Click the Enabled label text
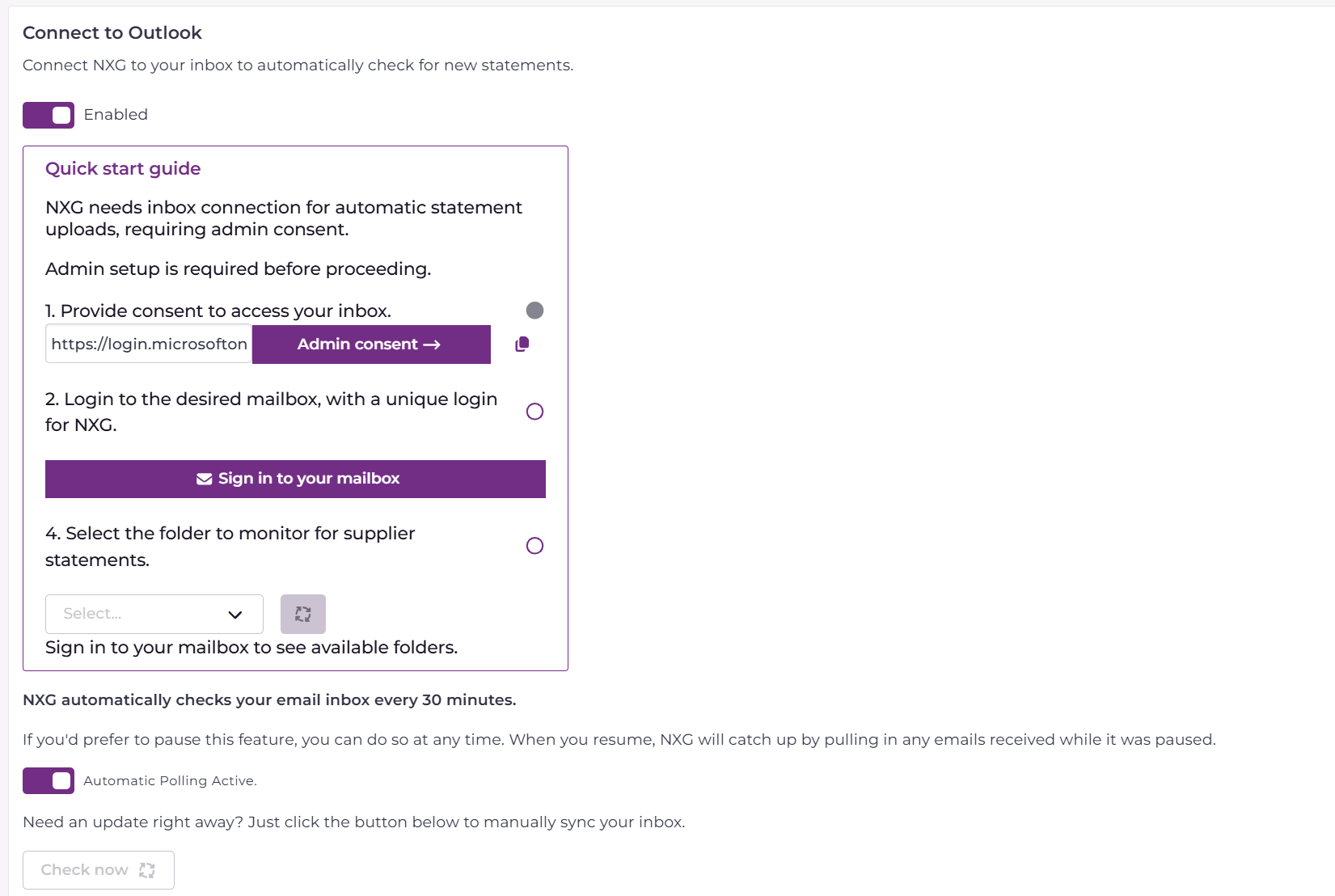 point(116,115)
